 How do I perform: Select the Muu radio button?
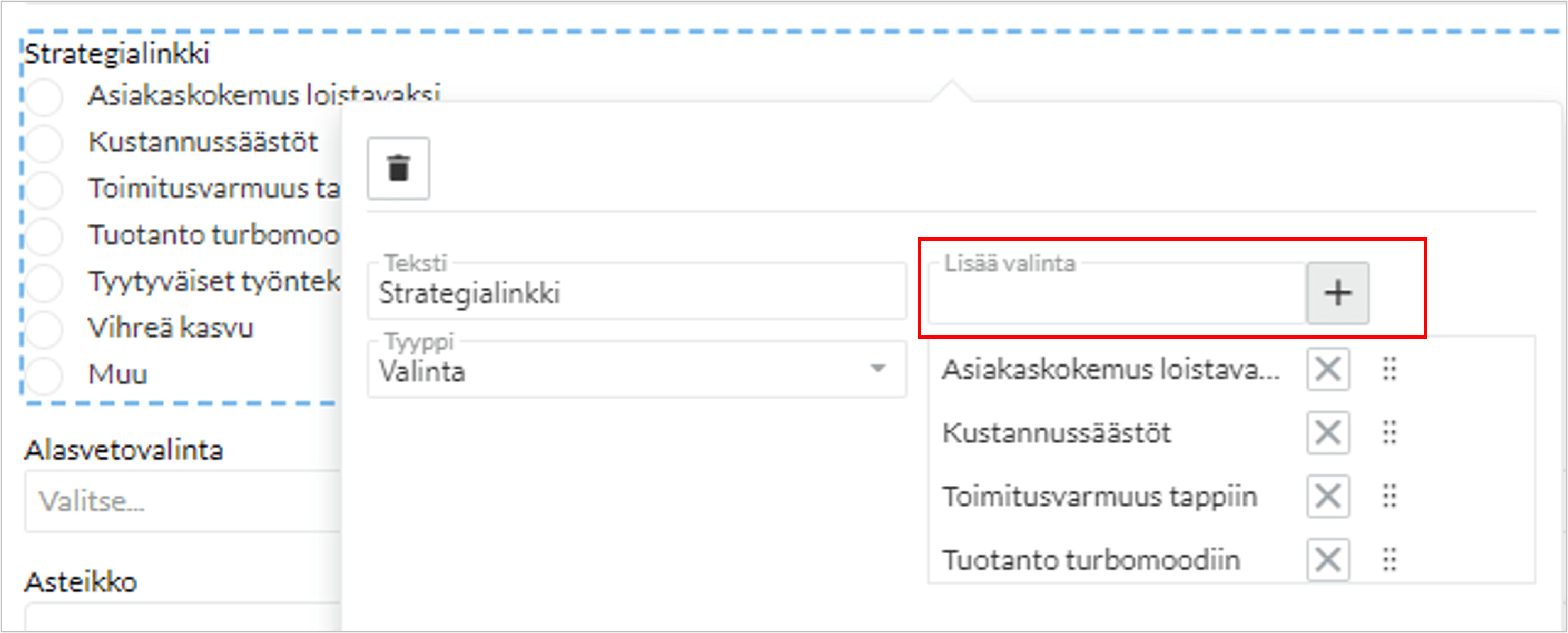pyautogui.click(x=44, y=374)
